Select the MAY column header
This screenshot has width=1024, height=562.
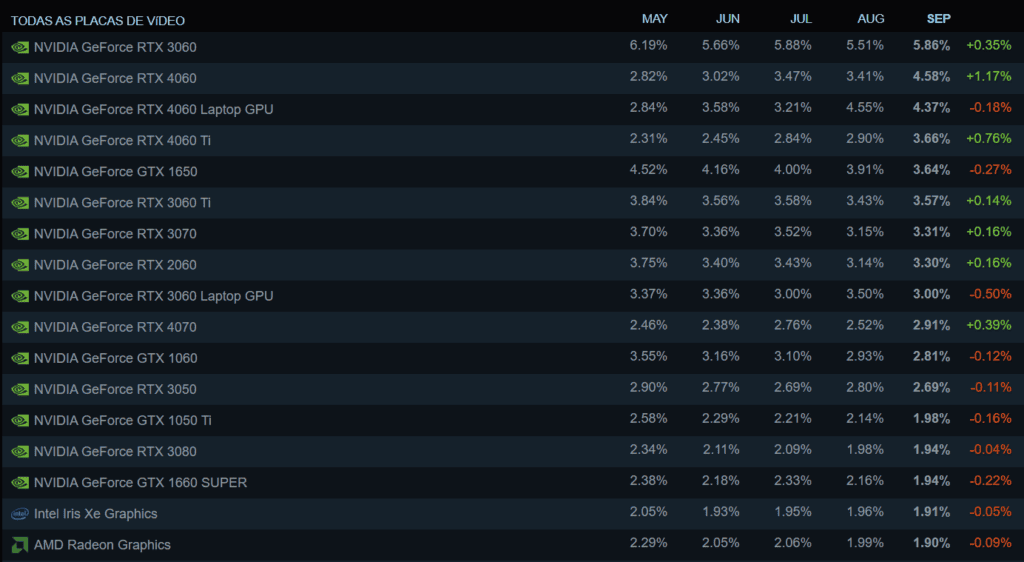(x=655, y=19)
